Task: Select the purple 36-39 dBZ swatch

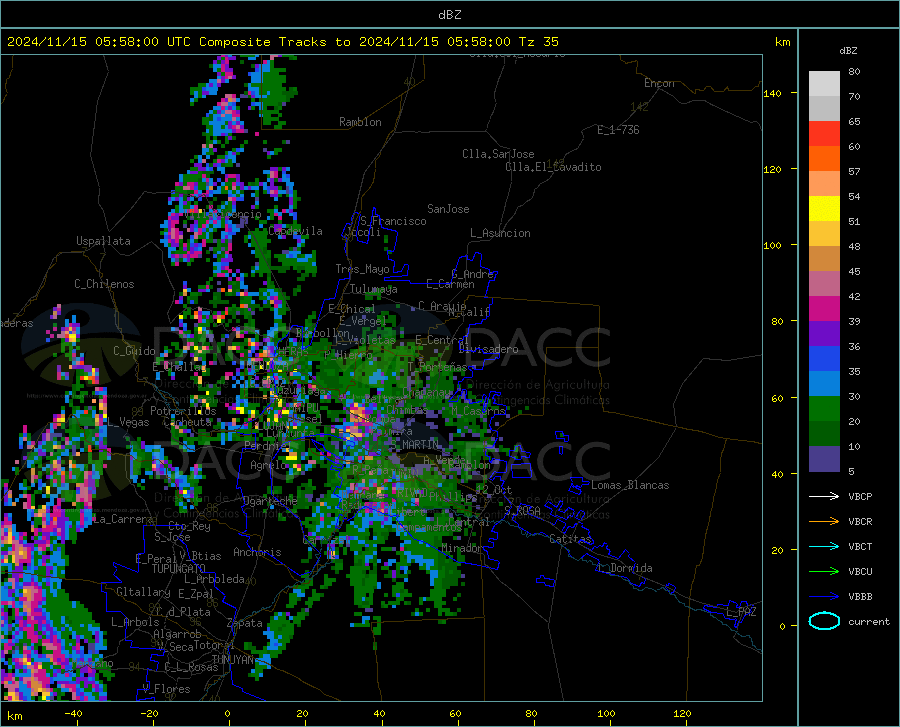Action: [x=824, y=334]
